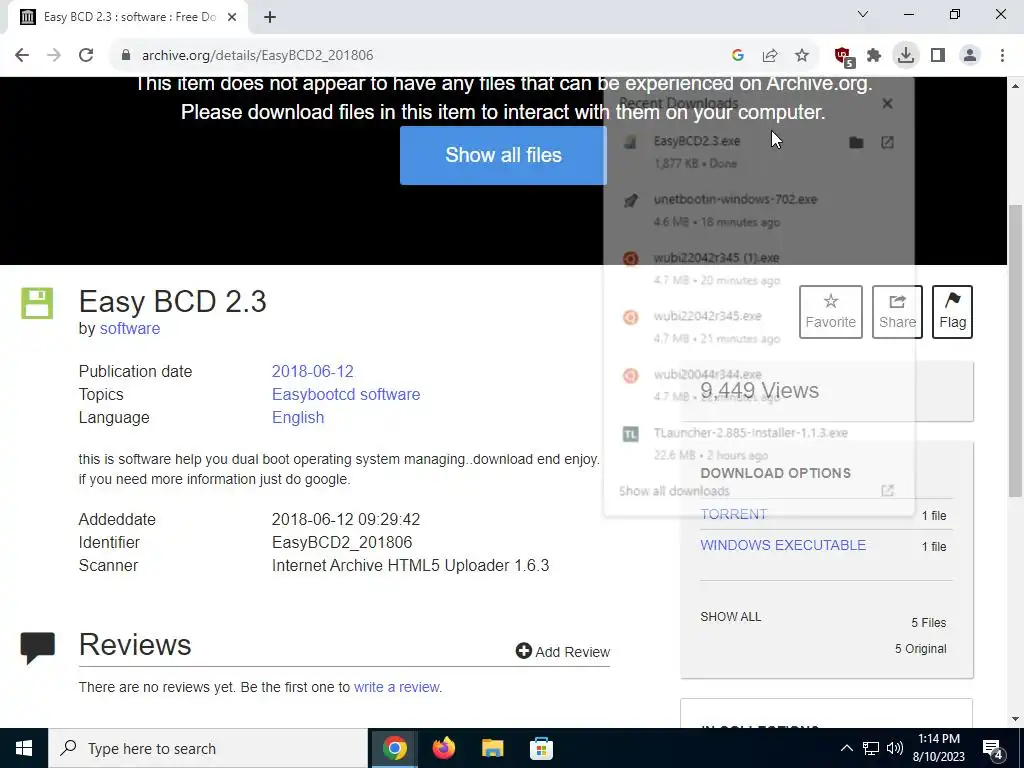
Task: Select the WINDOWS EXECUTABLE download option
Action: pyautogui.click(x=783, y=545)
